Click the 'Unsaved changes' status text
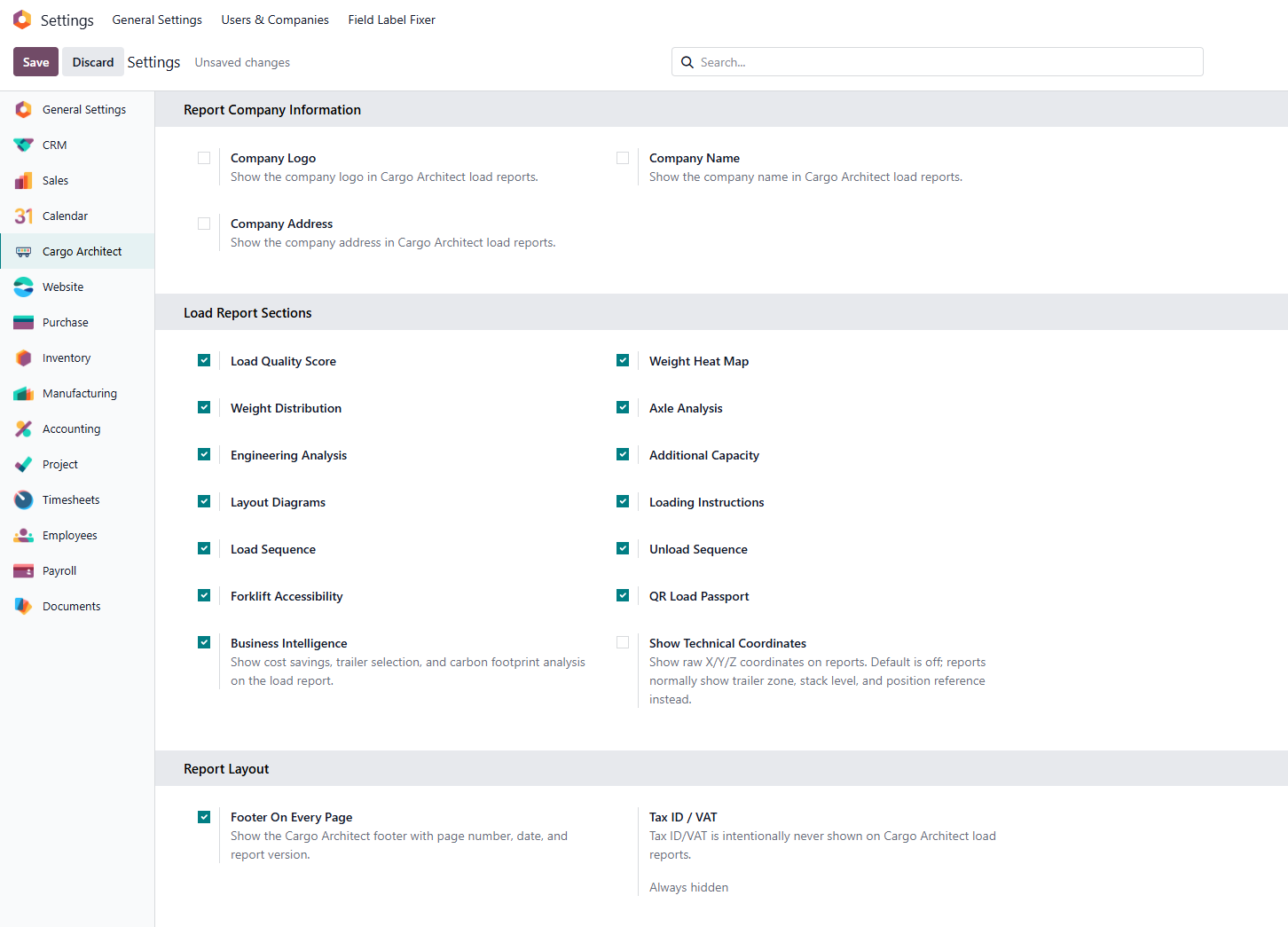The image size is (1288, 927). pos(242,62)
